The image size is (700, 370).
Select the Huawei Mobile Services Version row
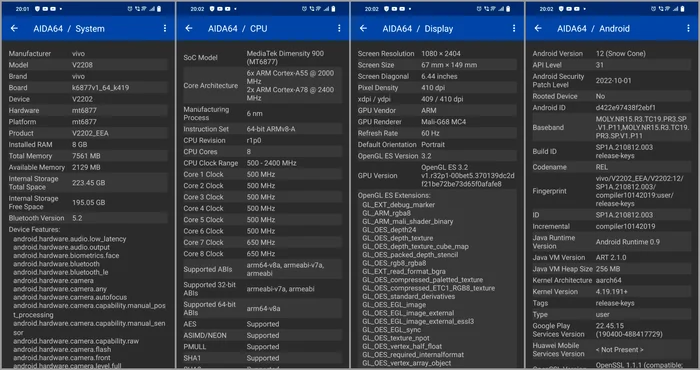click(611, 349)
